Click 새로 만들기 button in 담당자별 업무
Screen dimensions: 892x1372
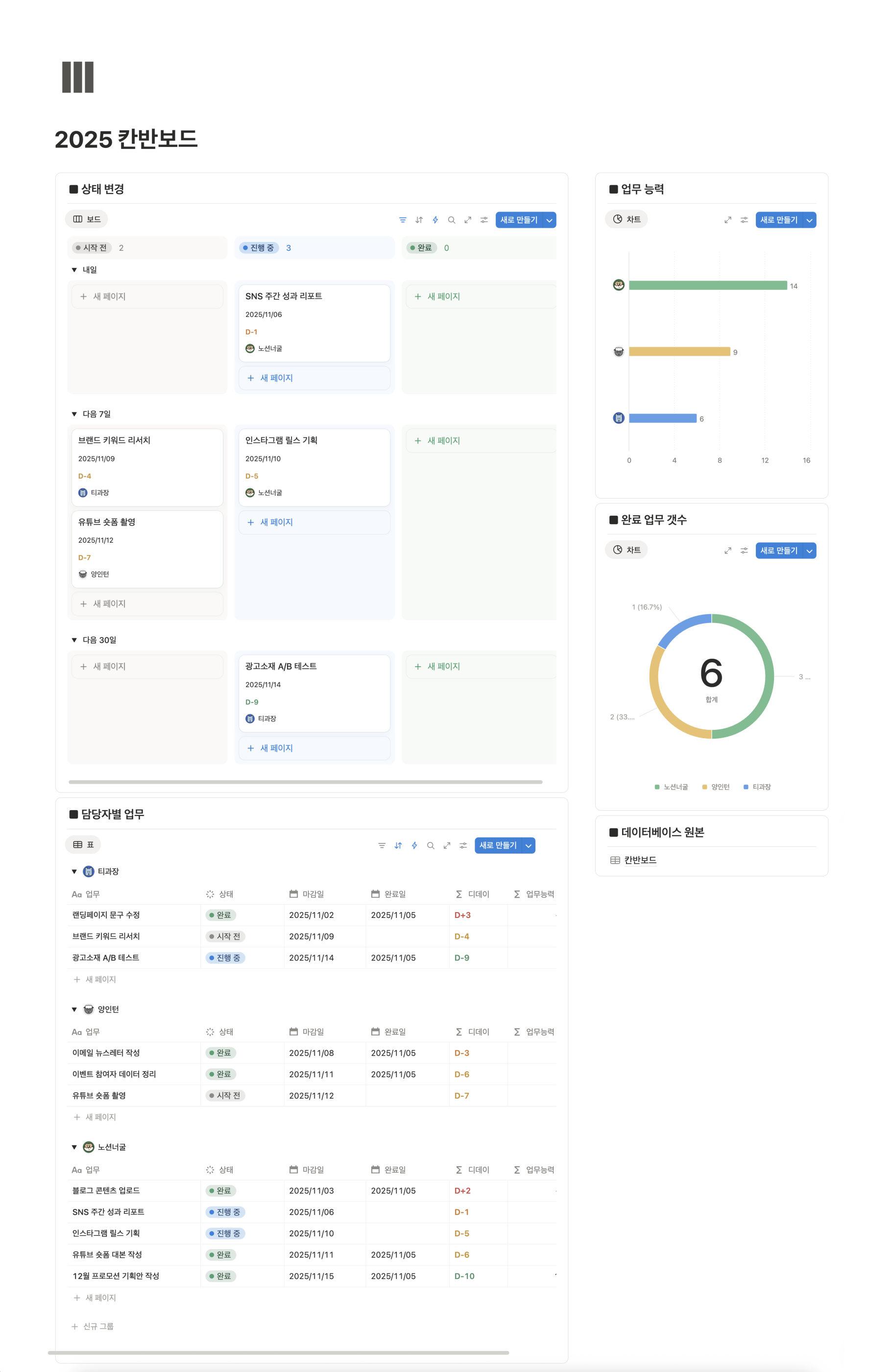498,845
